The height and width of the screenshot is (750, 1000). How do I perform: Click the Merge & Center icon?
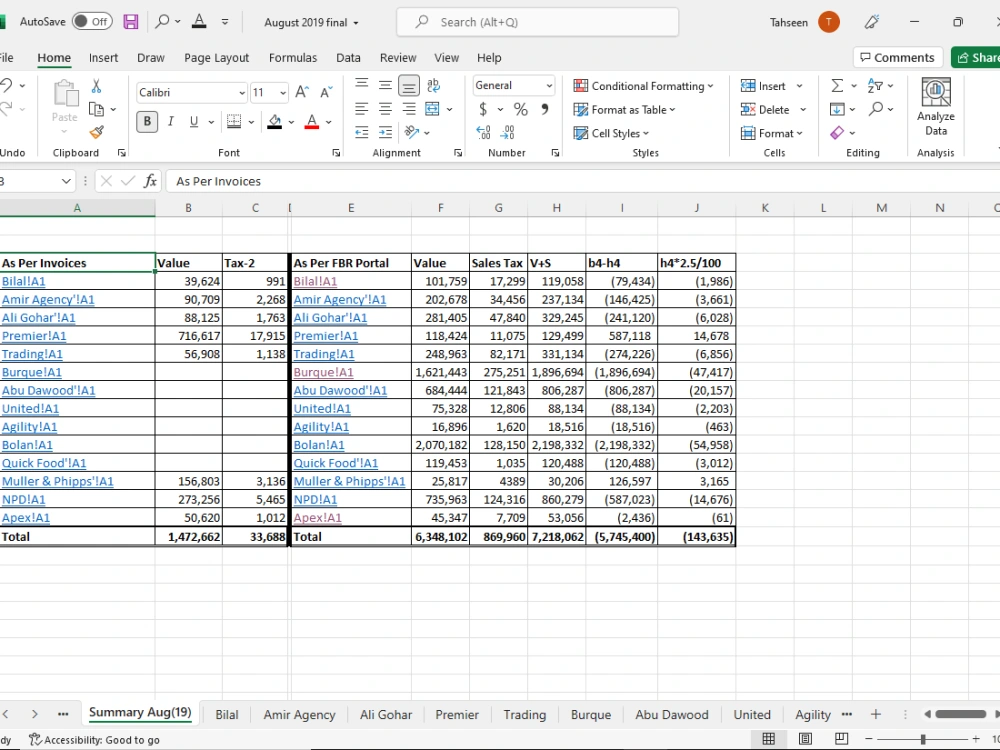pyautogui.click(x=432, y=109)
